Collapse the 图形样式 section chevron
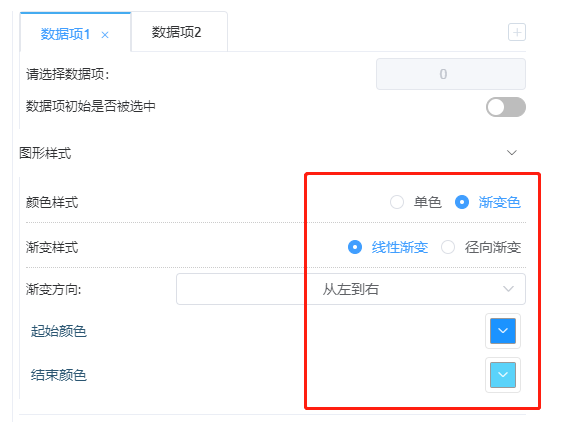The height and width of the screenshot is (422, 562). [511, 153]
